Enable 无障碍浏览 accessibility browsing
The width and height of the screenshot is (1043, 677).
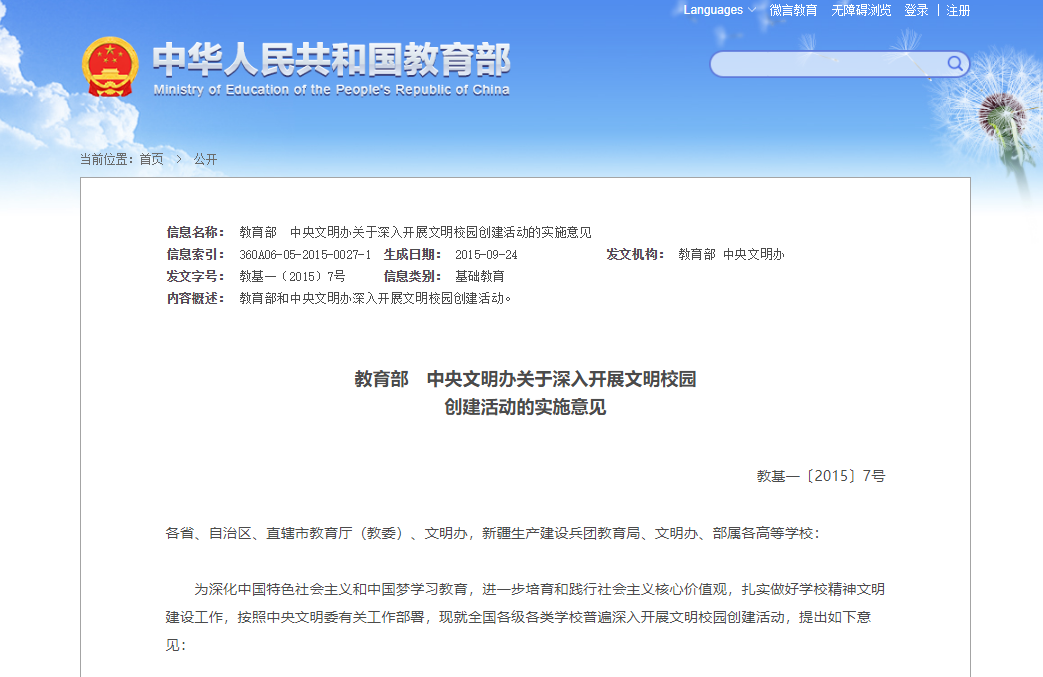point(861,10)
